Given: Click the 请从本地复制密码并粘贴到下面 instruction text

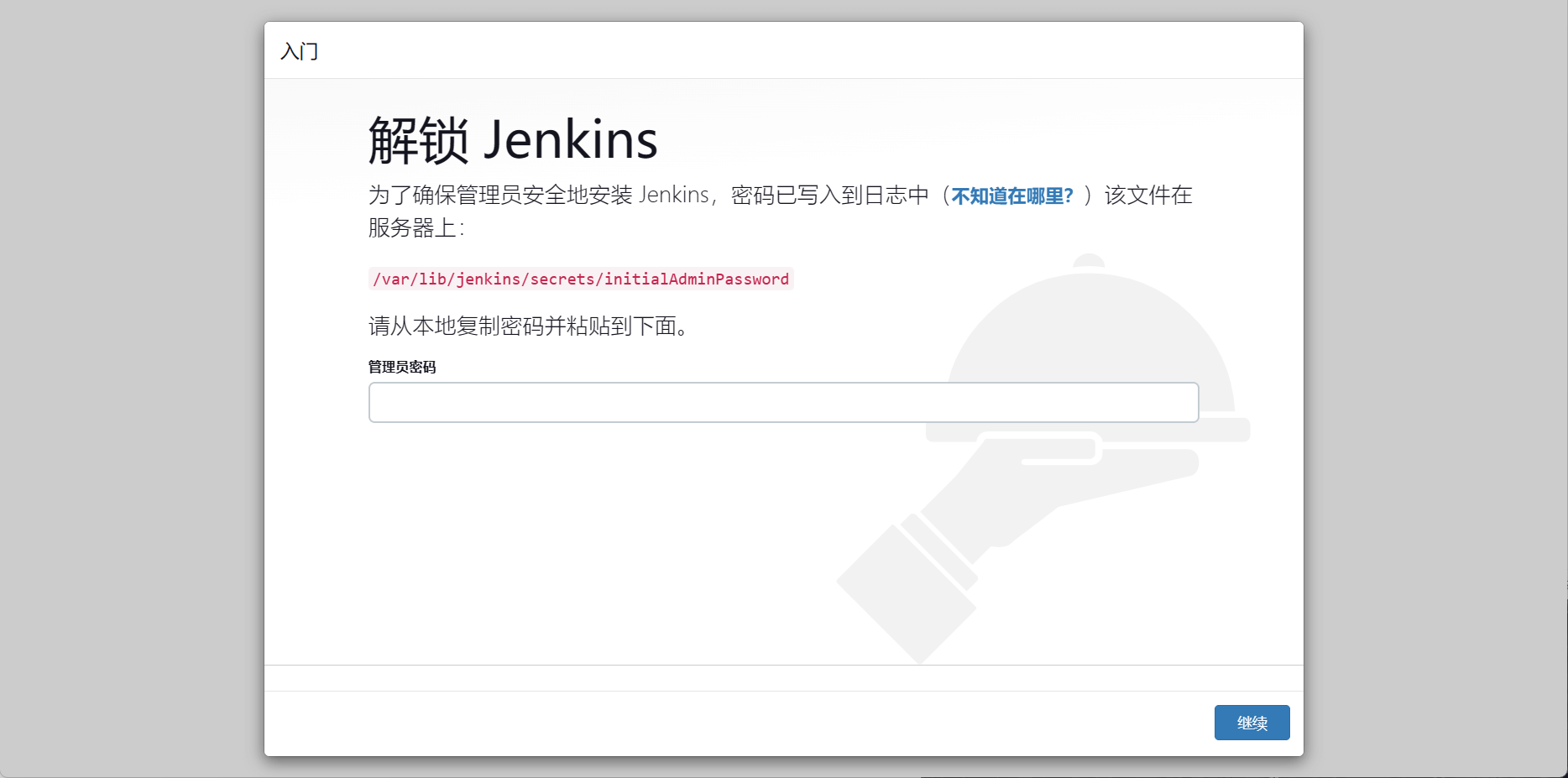Looking at the screenshot, I should 529,326.
